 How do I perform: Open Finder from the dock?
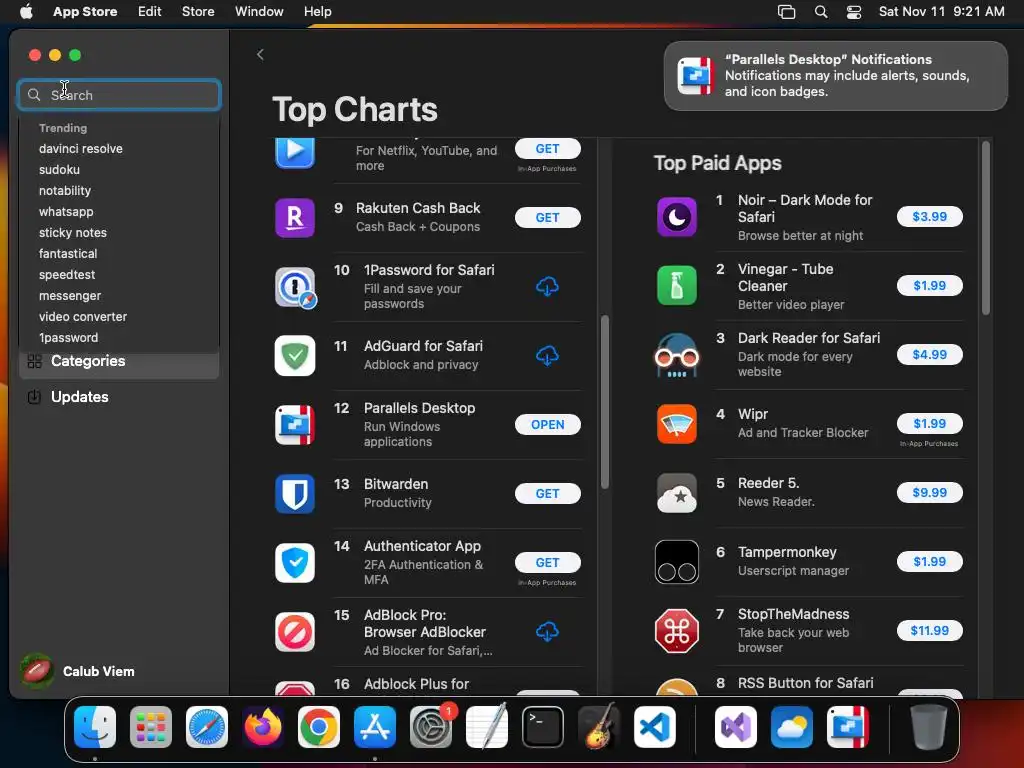95,727
